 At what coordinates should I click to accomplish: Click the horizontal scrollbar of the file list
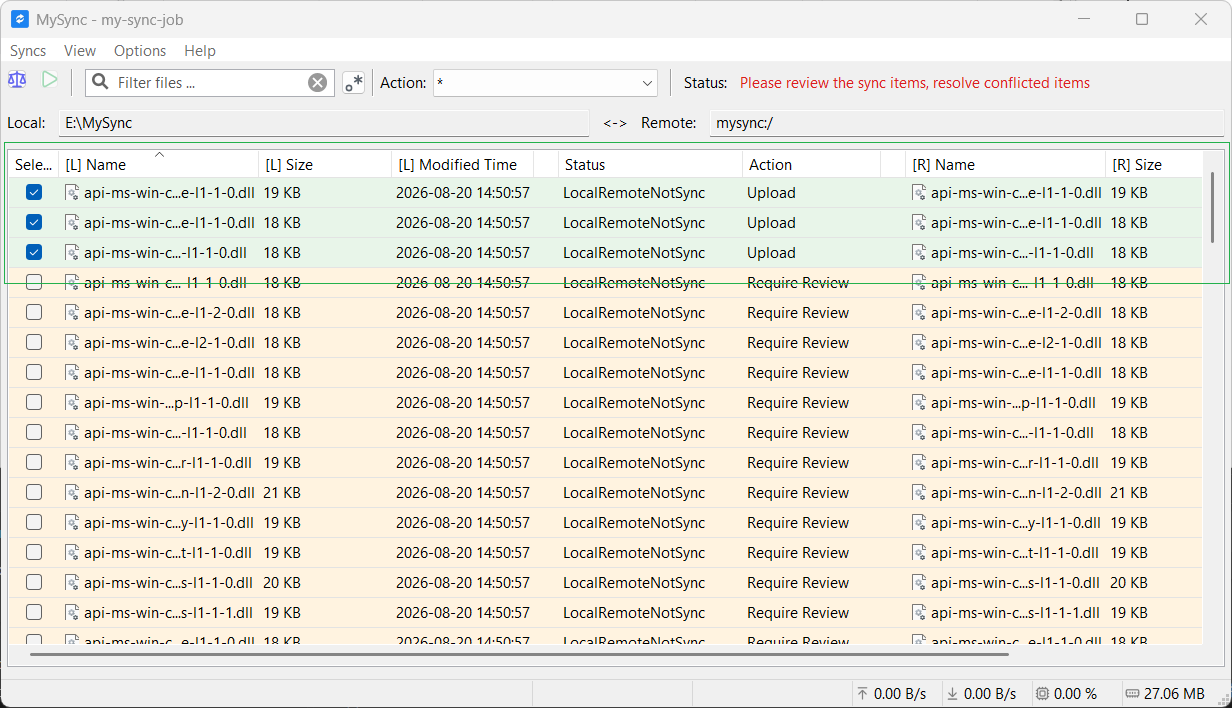coord(519,654)
